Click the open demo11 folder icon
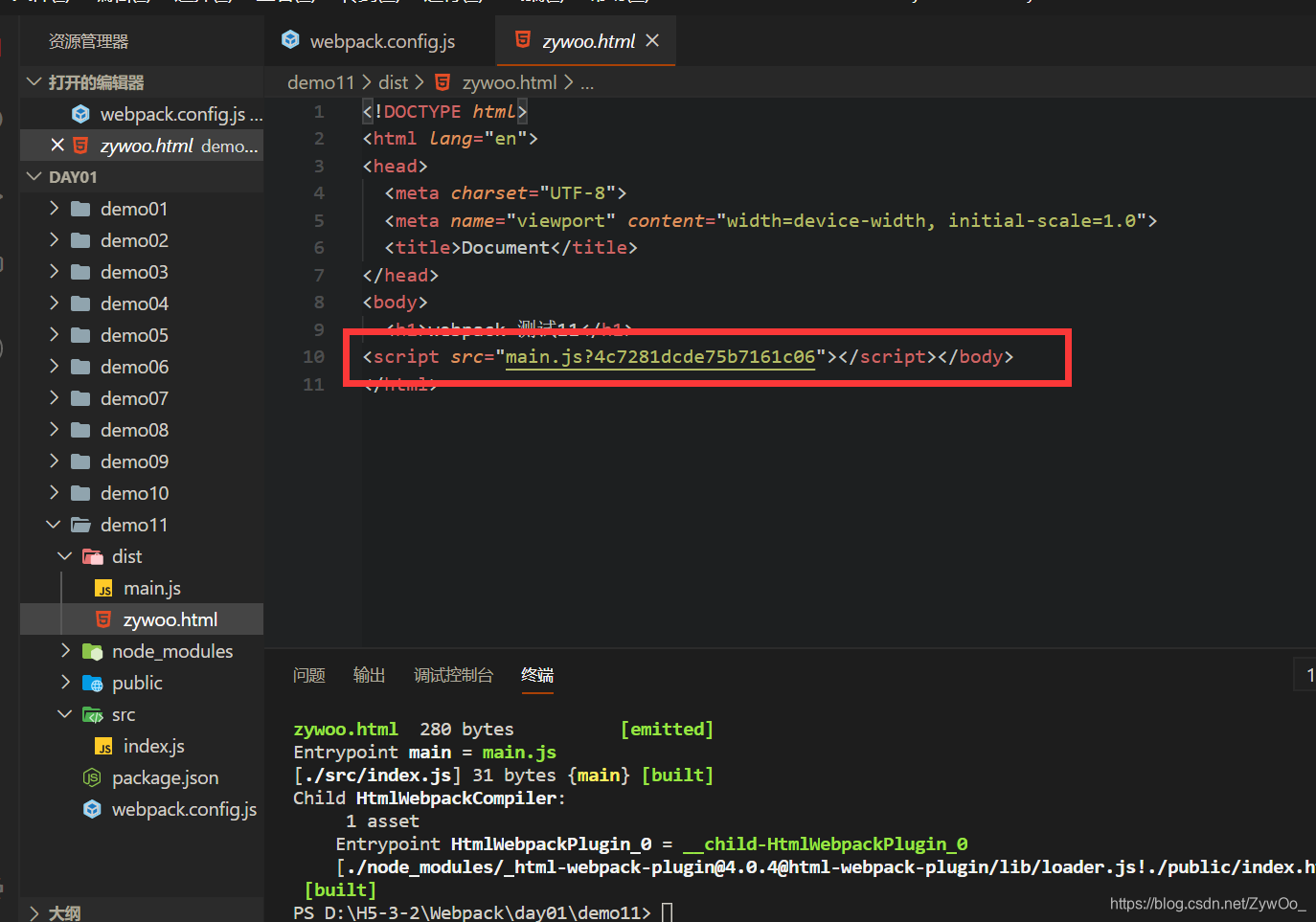The height and width of the screenshot is (922, 1316). (x=81, y=525)
